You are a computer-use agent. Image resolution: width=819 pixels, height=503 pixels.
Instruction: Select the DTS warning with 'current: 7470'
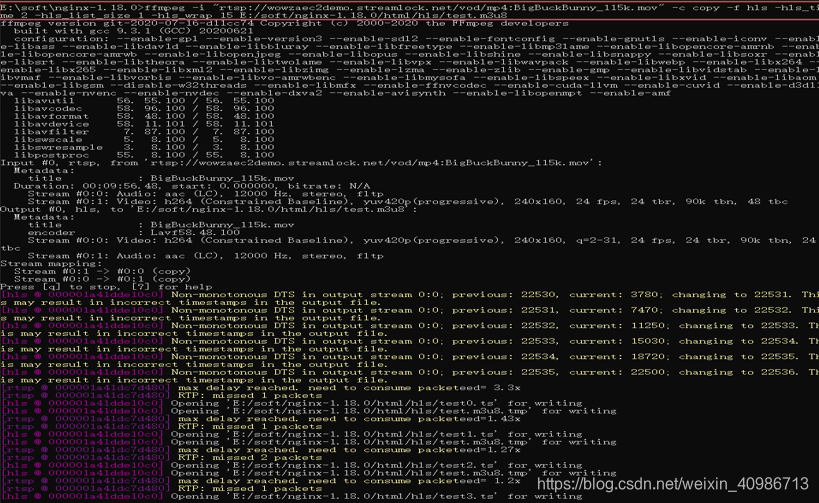[410, 314]
